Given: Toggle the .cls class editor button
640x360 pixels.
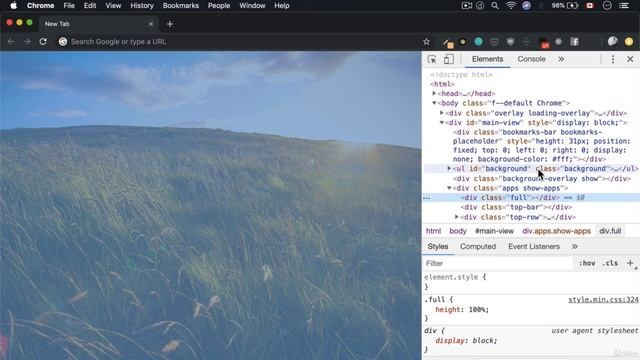Looking at the screenshot, I should click(x=610, y=263).
